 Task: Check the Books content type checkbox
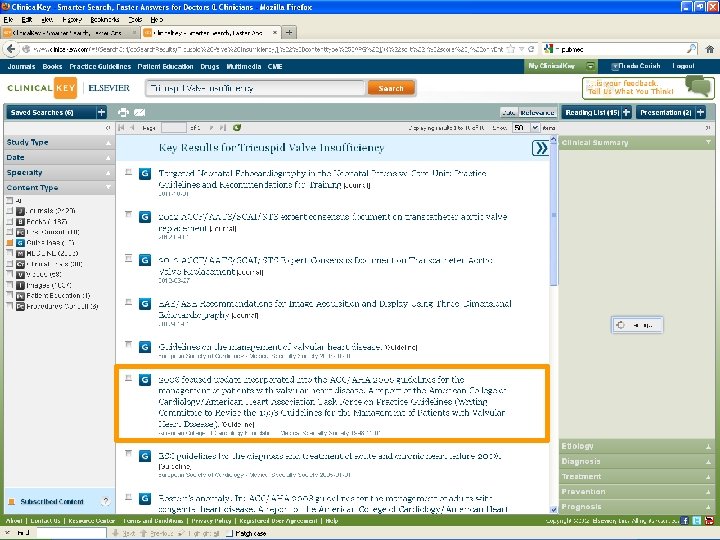coord(10,221)
